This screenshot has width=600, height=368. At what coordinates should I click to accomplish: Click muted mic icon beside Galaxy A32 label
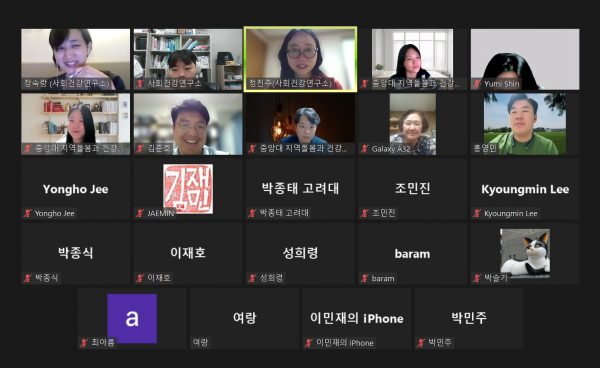[365, 149]
